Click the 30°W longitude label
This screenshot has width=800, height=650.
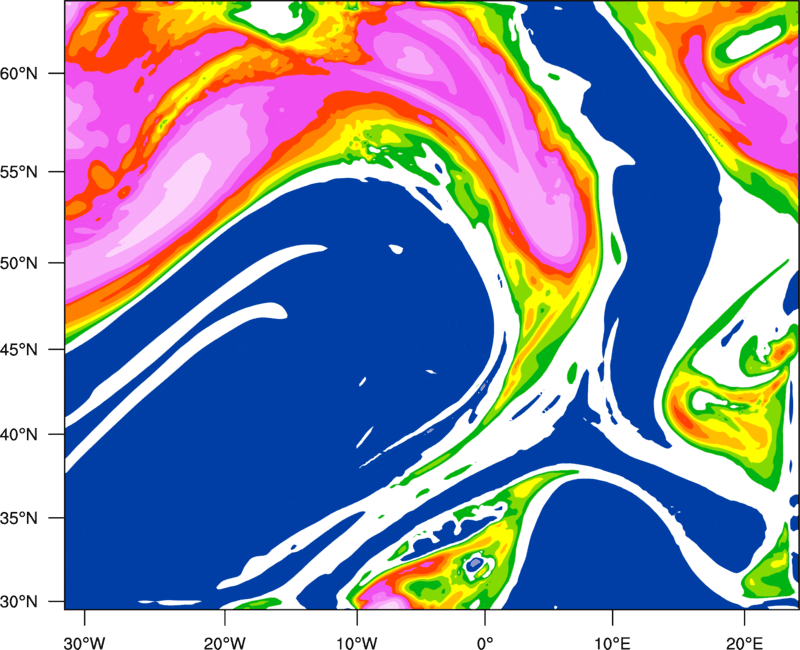click(x=84, y=643)
